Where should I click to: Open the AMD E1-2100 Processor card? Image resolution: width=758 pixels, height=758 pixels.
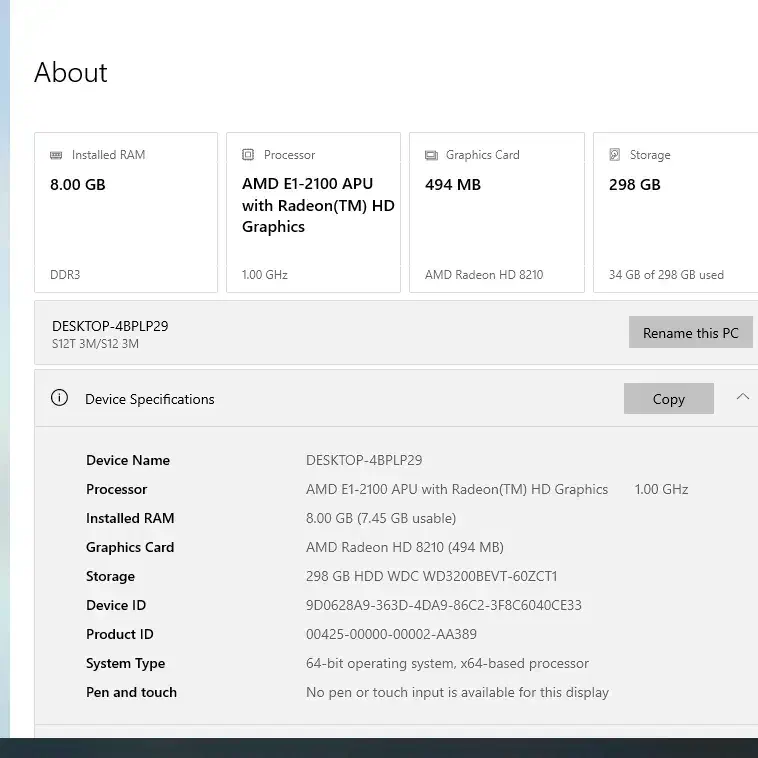point(313,212)
